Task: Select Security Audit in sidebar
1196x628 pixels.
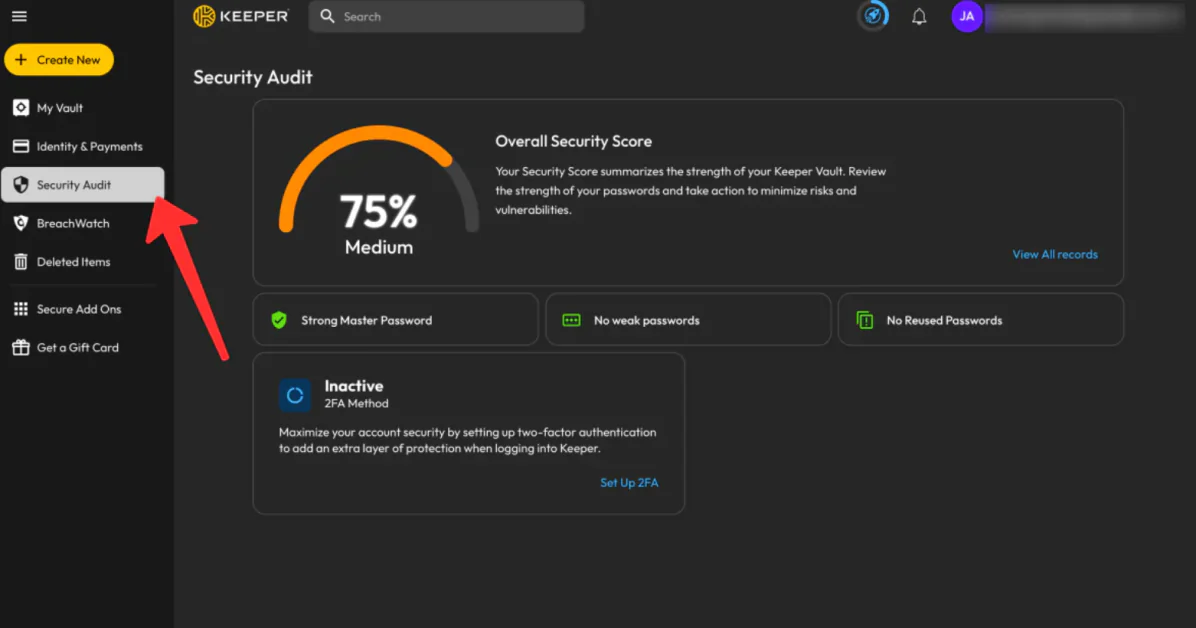Action: 82,185
